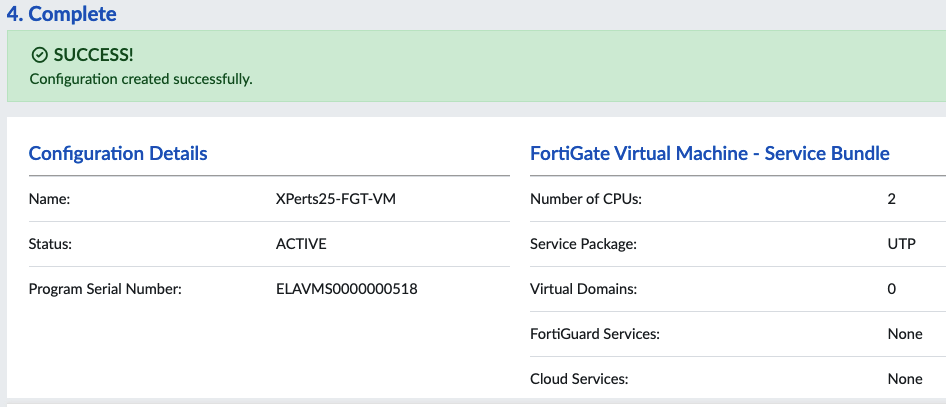The image size is (946, 407).
Task: Click the 'Service Package:' label
Action: click(x=583, y=244)
